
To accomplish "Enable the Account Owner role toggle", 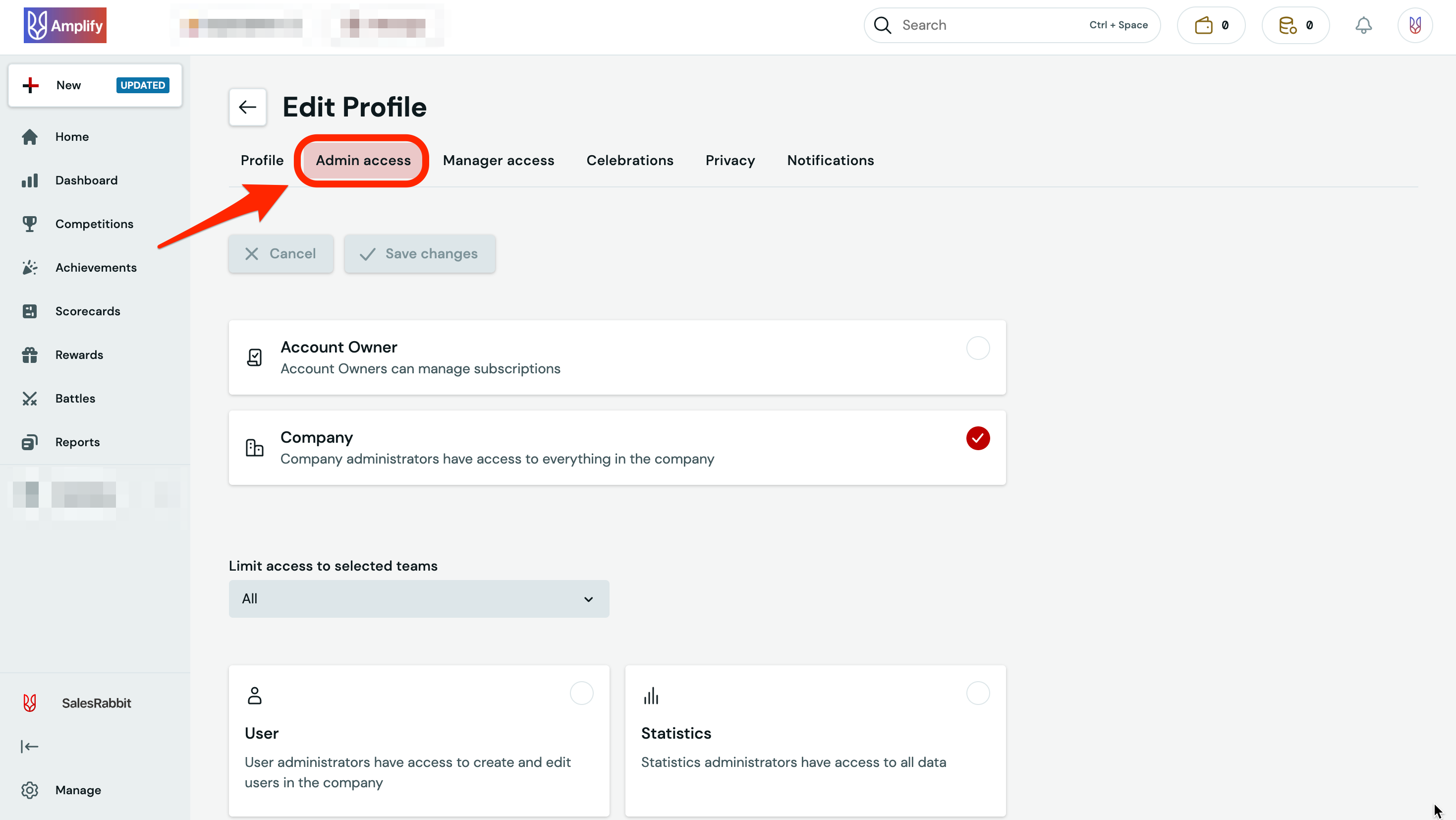I will 978,348.
